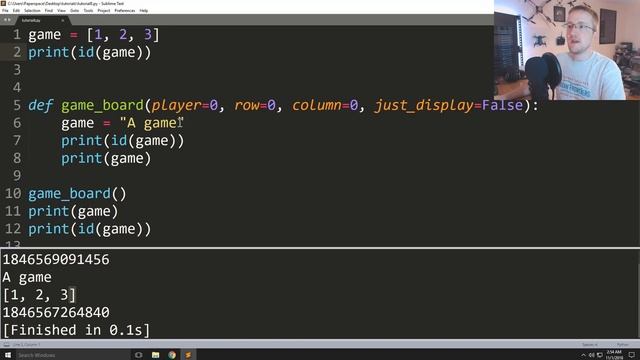Open the taskbar clock and date
The width and height of the screenshot is (640, 360).
(x=614, y=355)
